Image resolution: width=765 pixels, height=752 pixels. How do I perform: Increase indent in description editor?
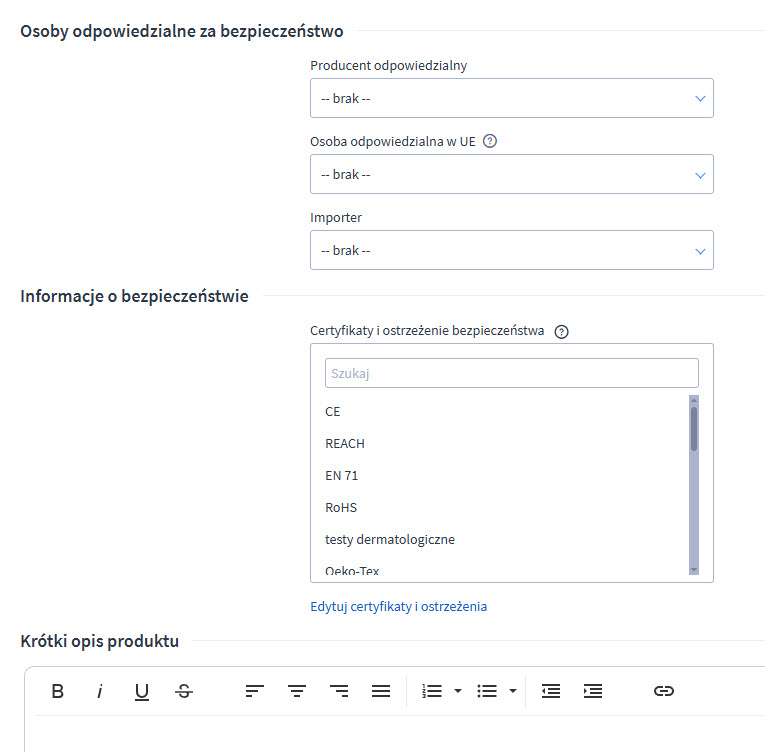593,691
